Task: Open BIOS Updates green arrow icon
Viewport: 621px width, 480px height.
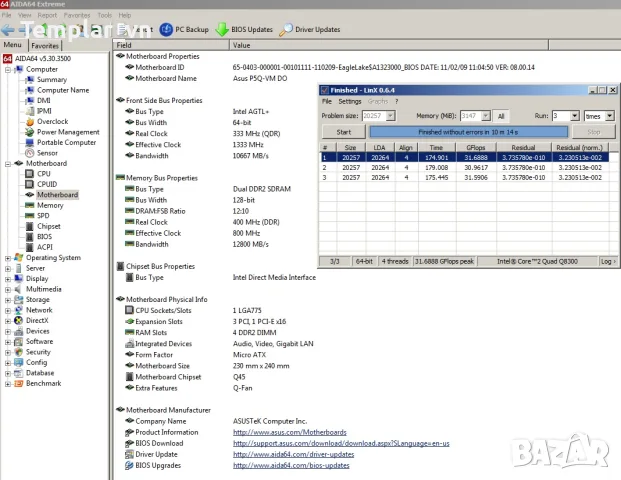Action: 222,29
